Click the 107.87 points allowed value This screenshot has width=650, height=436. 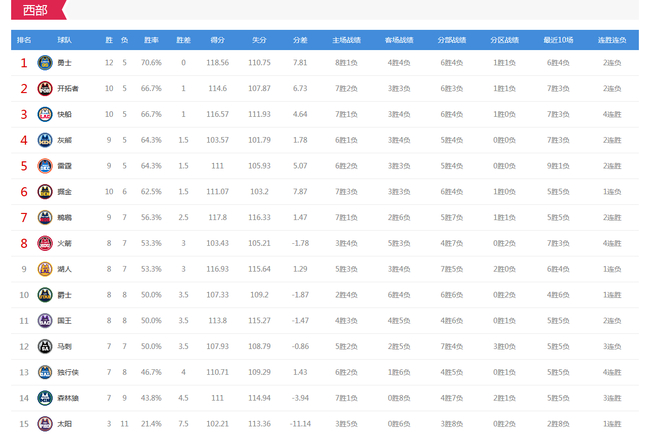[260, 88]
